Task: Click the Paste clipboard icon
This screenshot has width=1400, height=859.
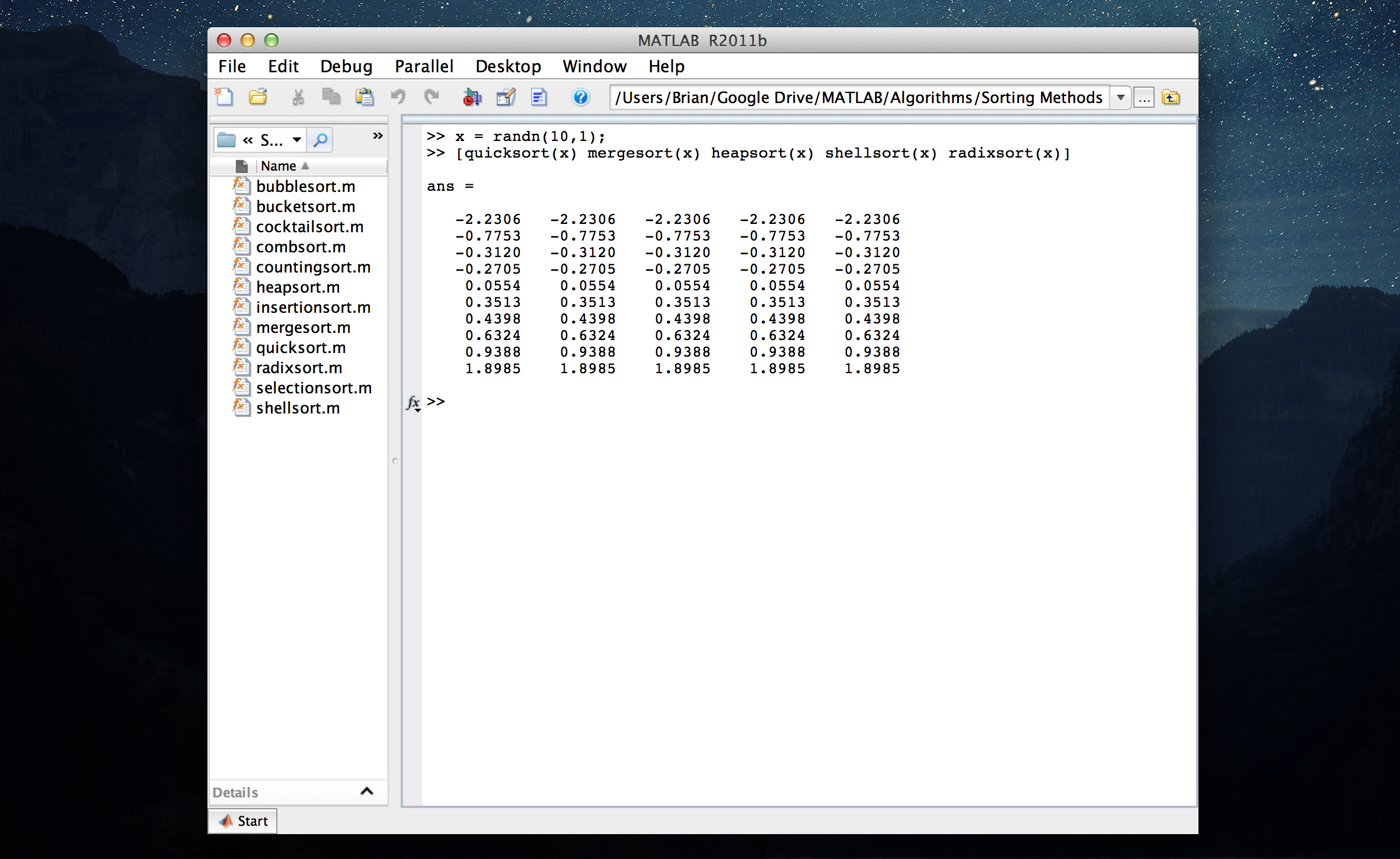Action: 365,97
